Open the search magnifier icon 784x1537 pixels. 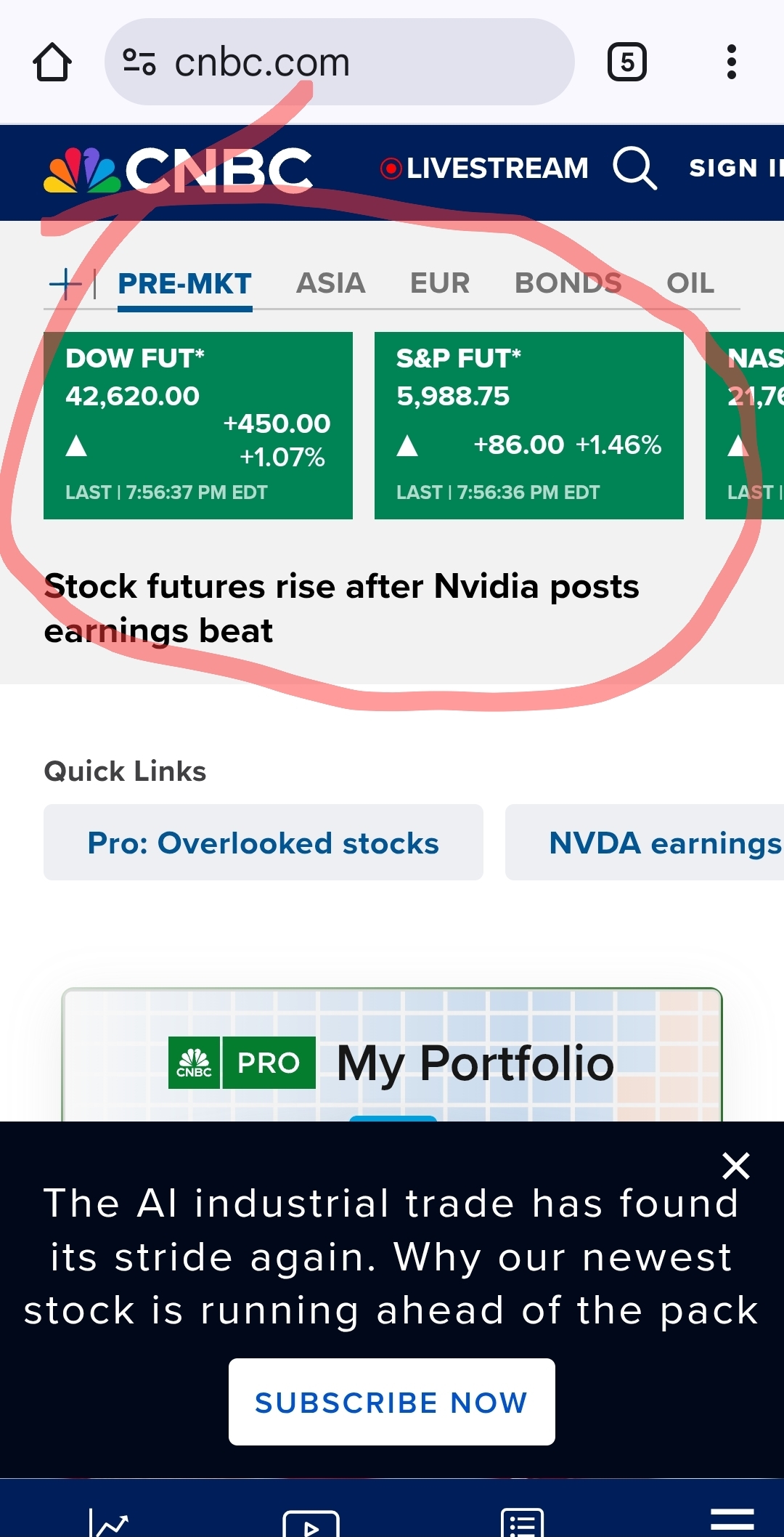point(635,169)
